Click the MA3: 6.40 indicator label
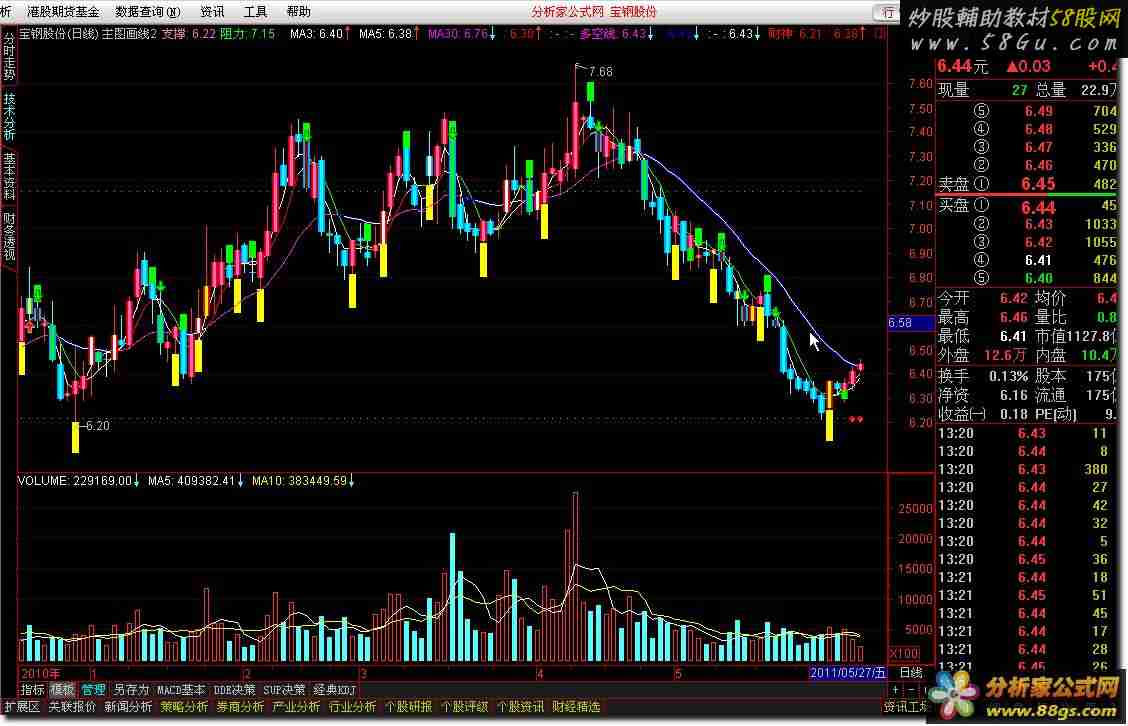The width and height of the screenshot is (1128, 726). tap(319, 33)
